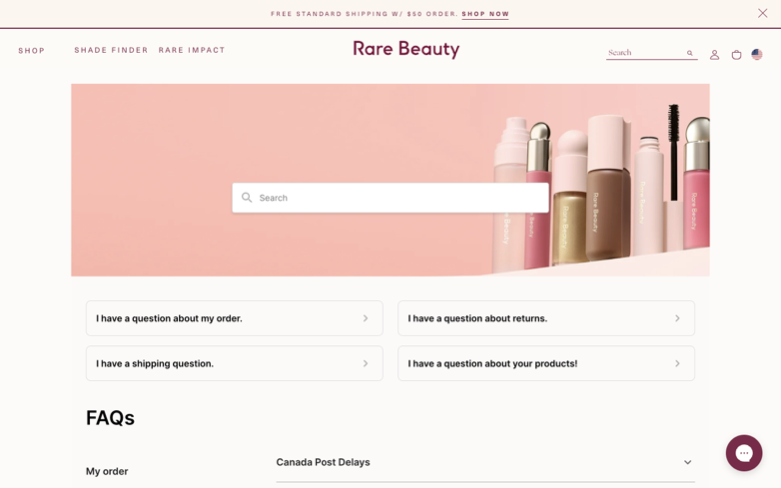The image size is (781, 488).
Task: Expand the Canada Post Delays question
Action: (485, 463)
